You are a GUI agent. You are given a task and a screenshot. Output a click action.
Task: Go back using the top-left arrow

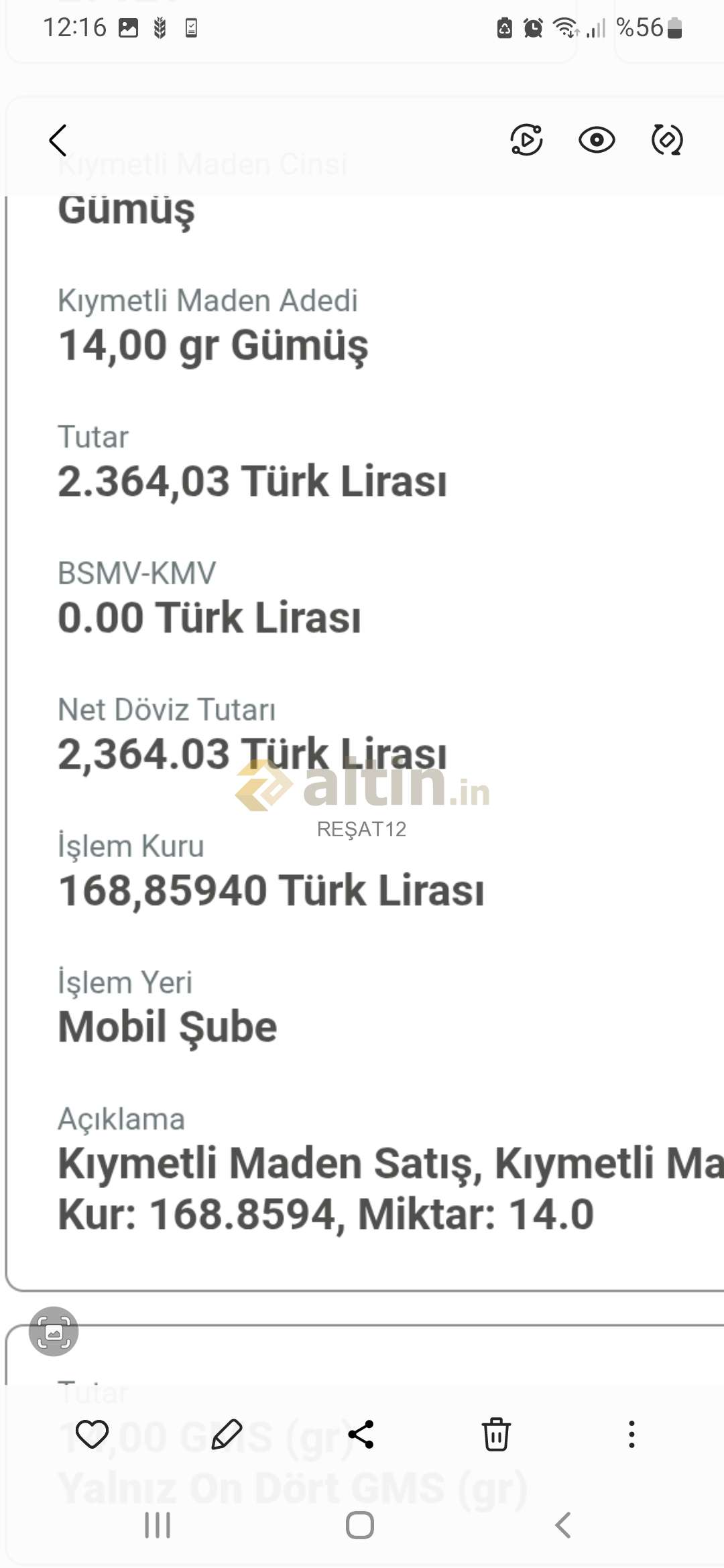pyautogui.click(x=58, y=140)
